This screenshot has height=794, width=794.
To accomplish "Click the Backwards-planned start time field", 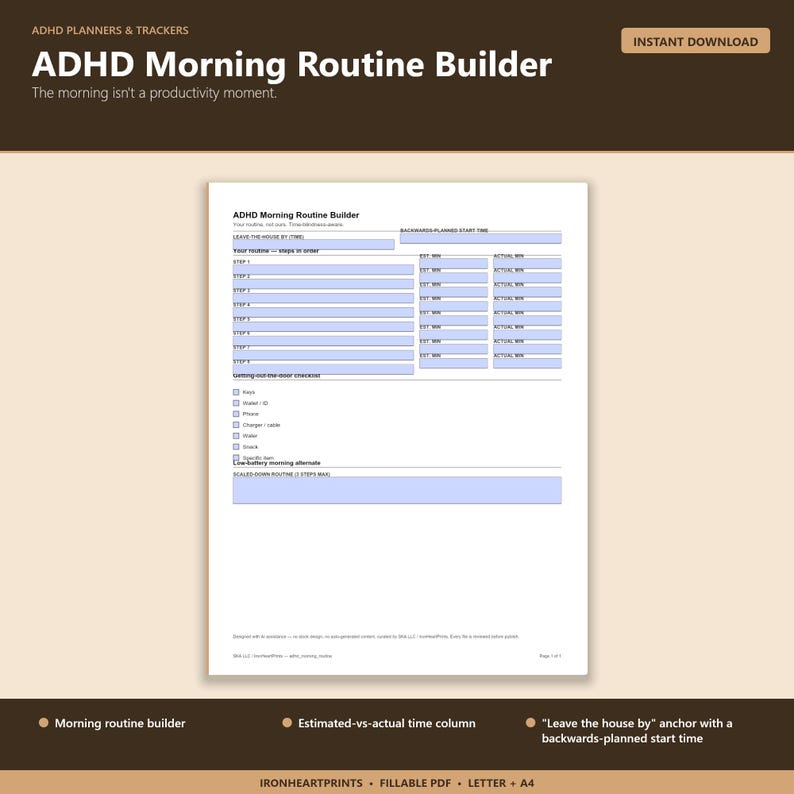I will (481, 239).
